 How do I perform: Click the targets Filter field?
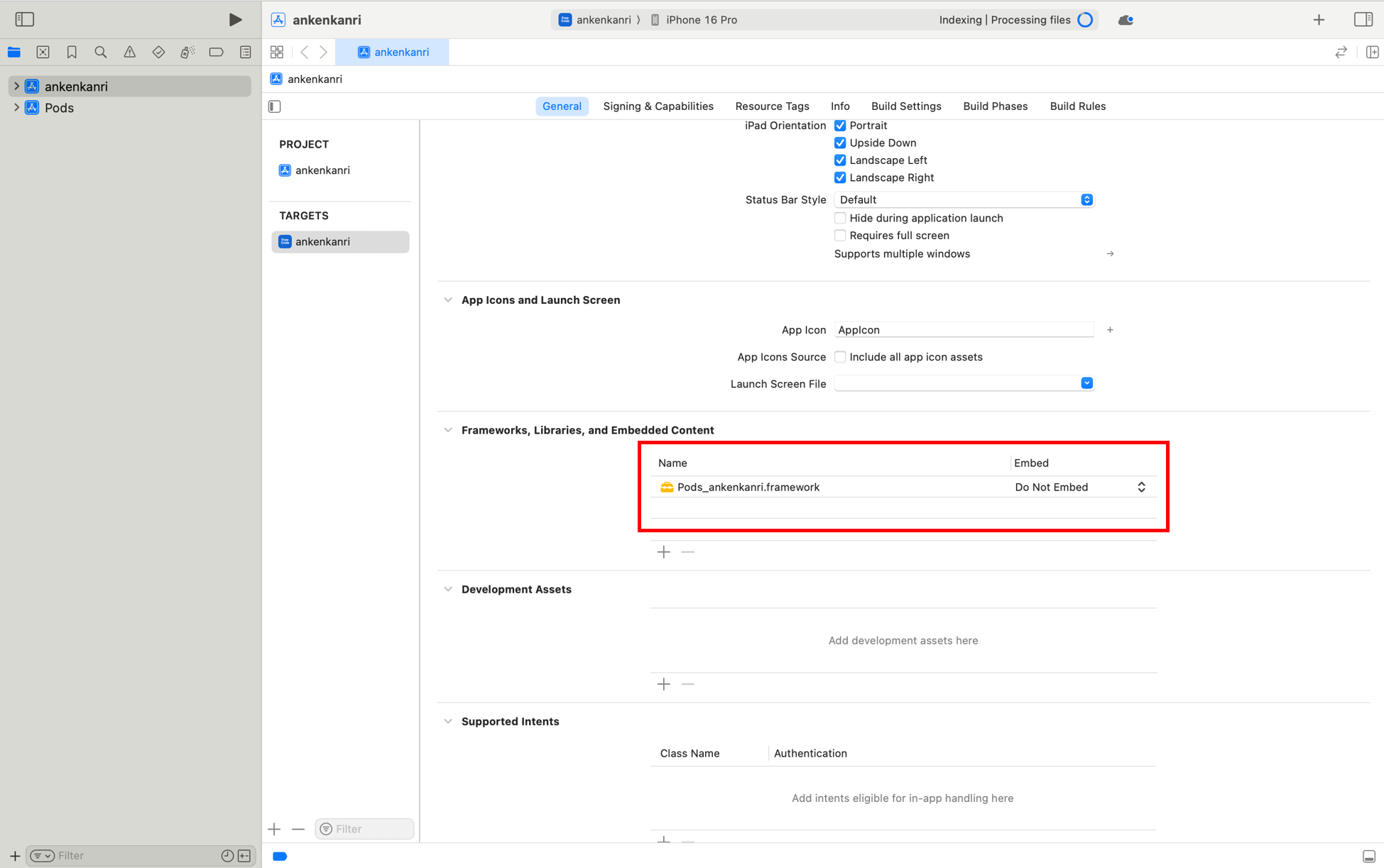tap(364, 829)
